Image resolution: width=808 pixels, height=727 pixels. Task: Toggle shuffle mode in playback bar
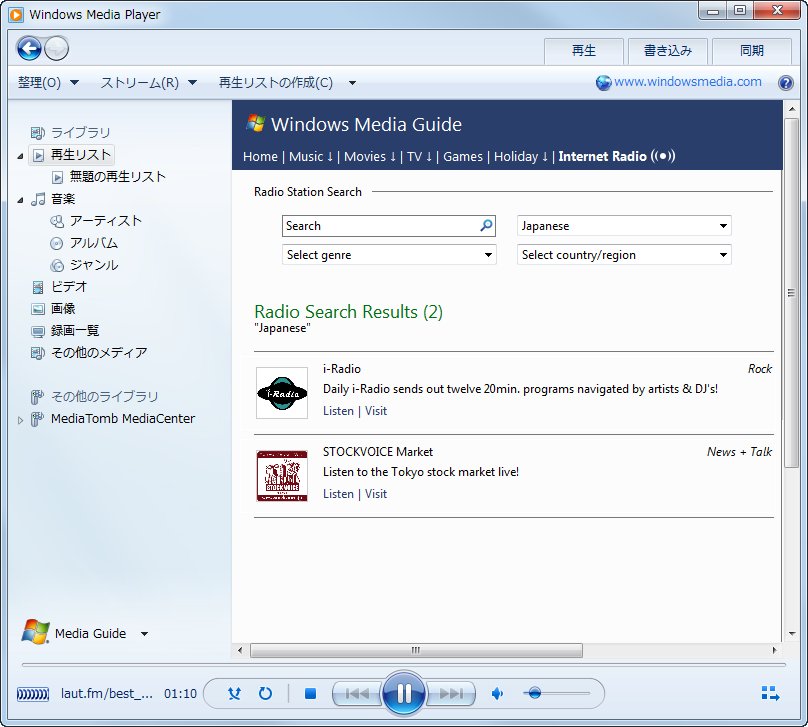tap(234, 694)
